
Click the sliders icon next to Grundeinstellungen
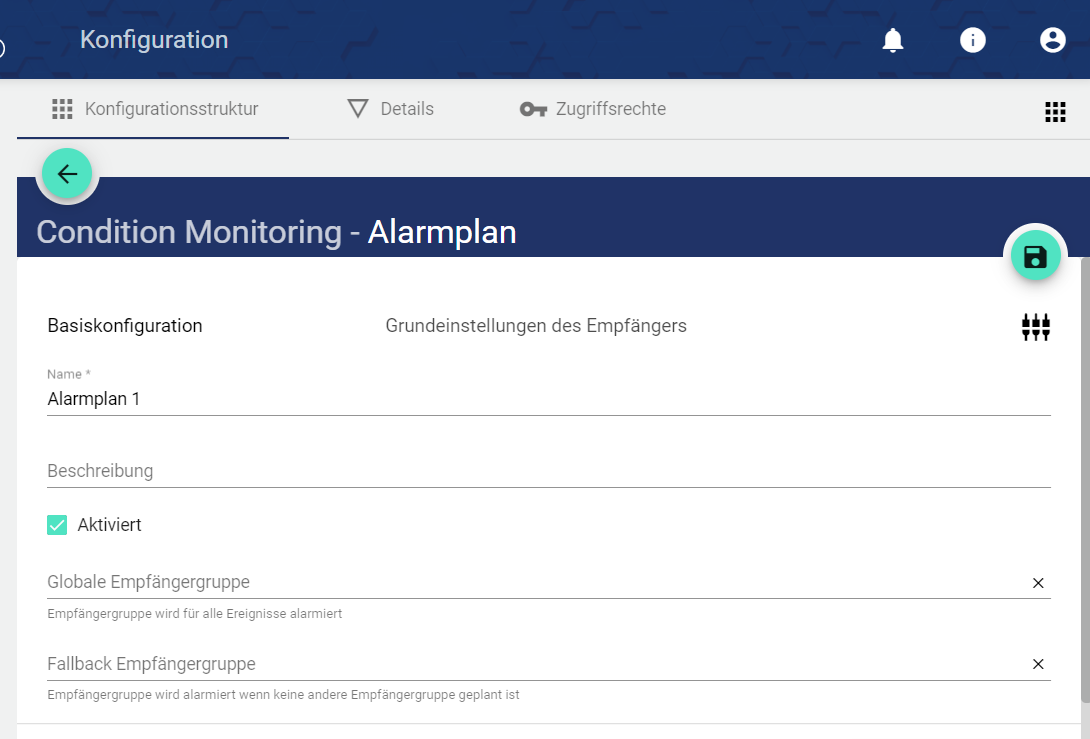(x=1035, y=327)
